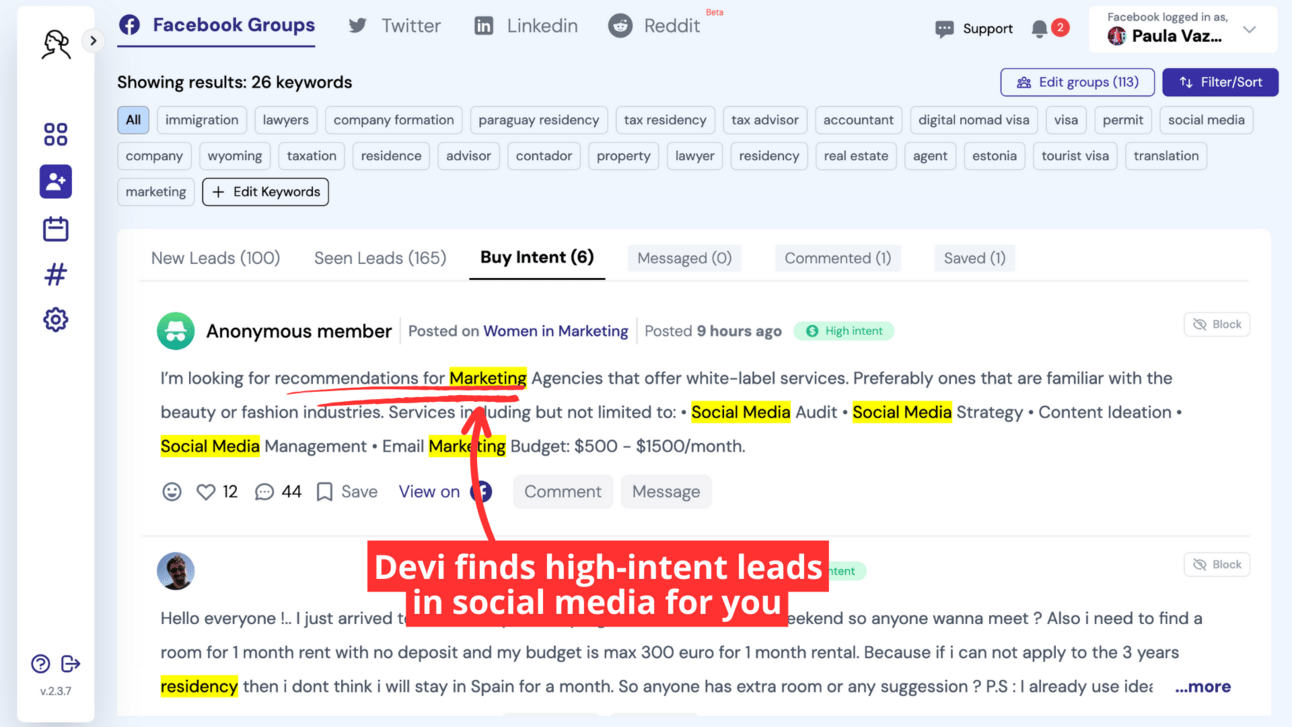Click the Comment button on Anonymous post
Image resolution: width=1292 pixels, height=727 pixels.
[563, 492]
